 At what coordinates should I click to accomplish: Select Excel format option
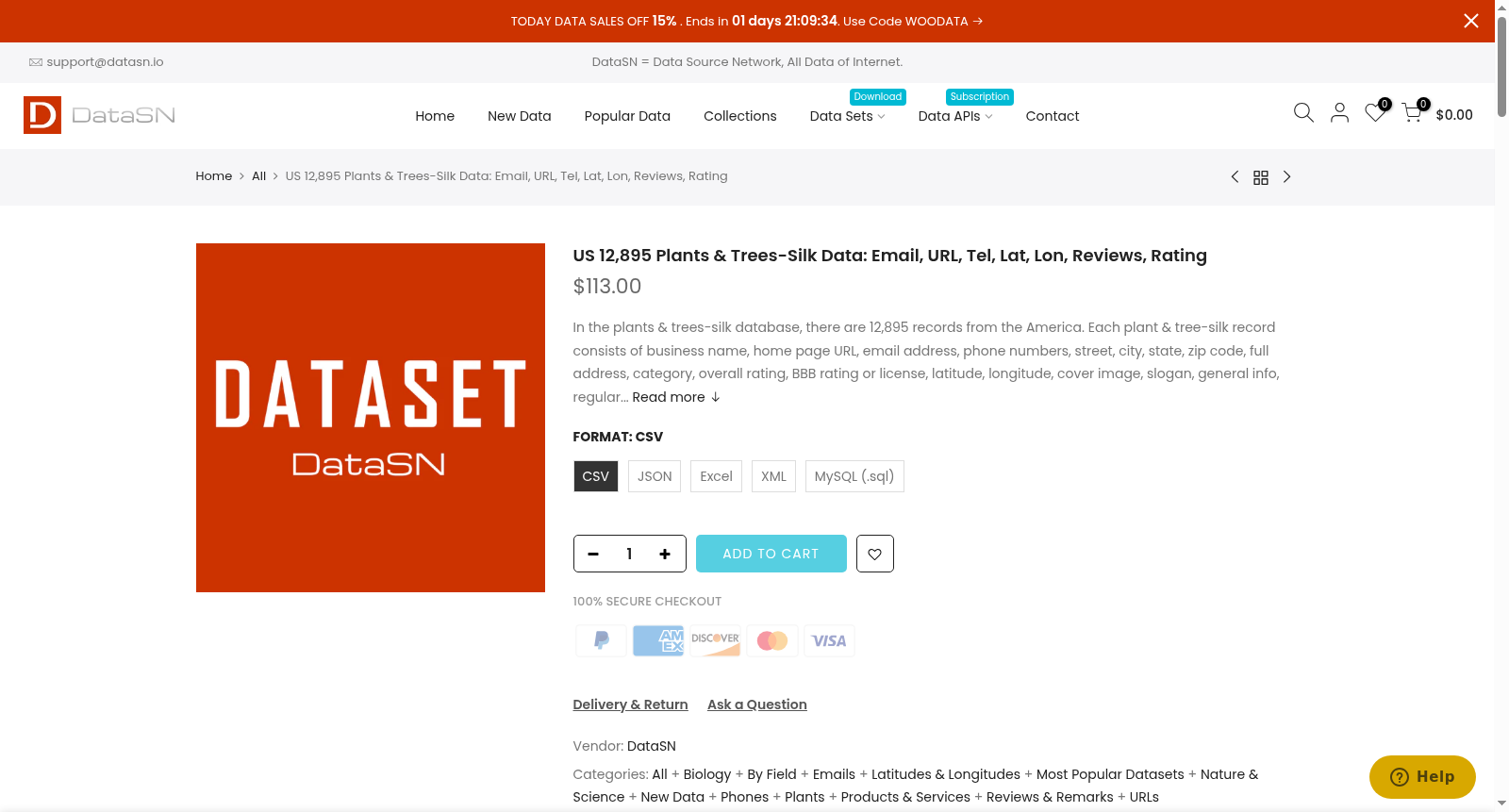pos(716,476)
